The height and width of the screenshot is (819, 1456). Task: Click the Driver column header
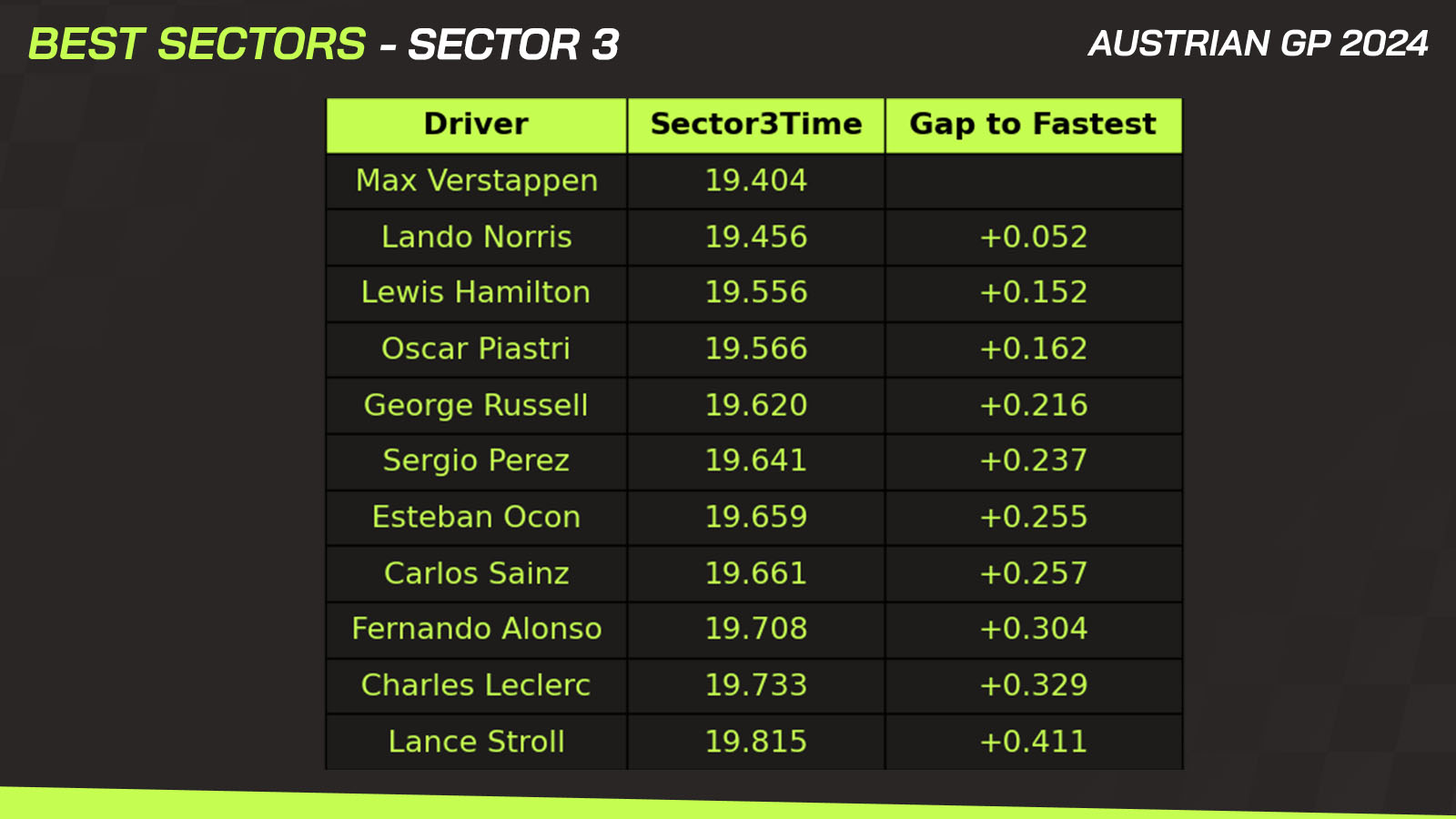(476, 125)
